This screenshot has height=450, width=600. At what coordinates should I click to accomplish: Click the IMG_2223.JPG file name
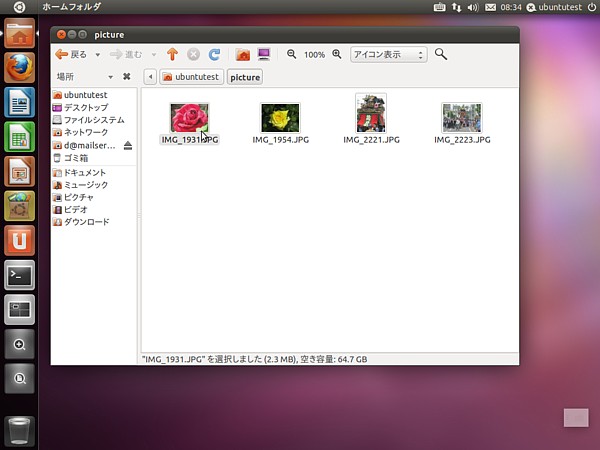462,140
